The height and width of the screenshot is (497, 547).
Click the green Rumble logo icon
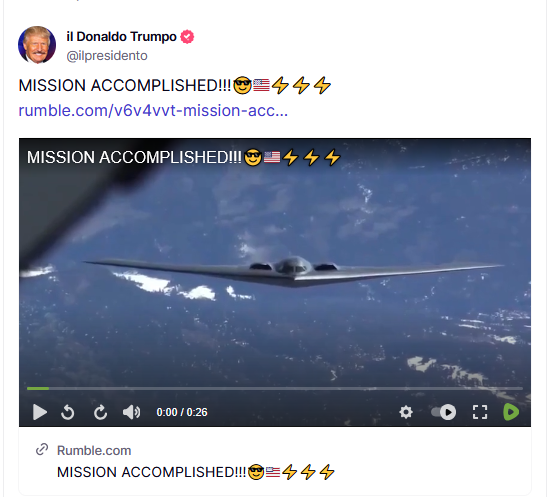coord(511,412)
